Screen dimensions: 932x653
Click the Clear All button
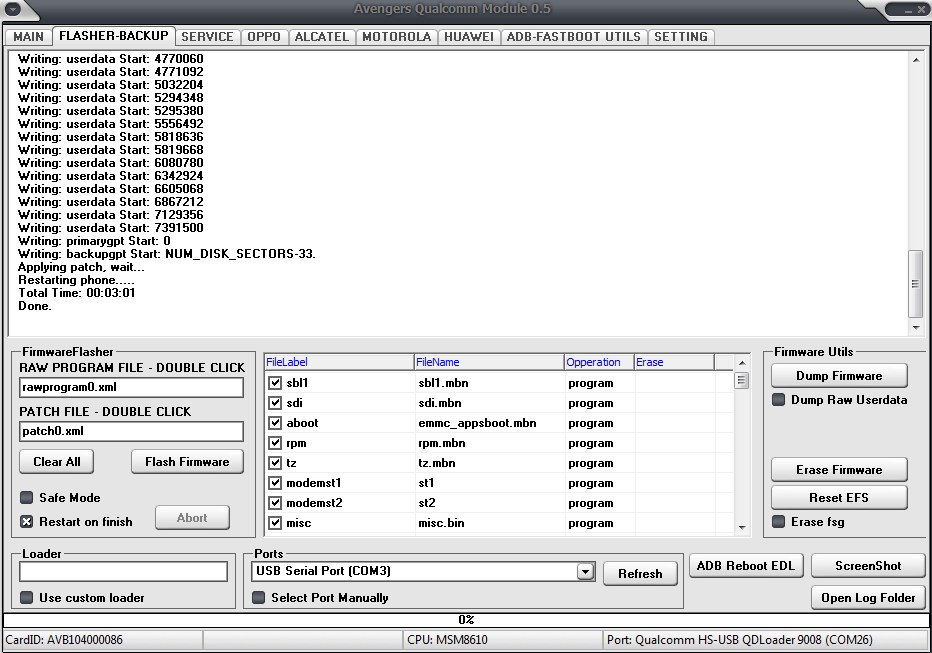[x=56, y=462]
